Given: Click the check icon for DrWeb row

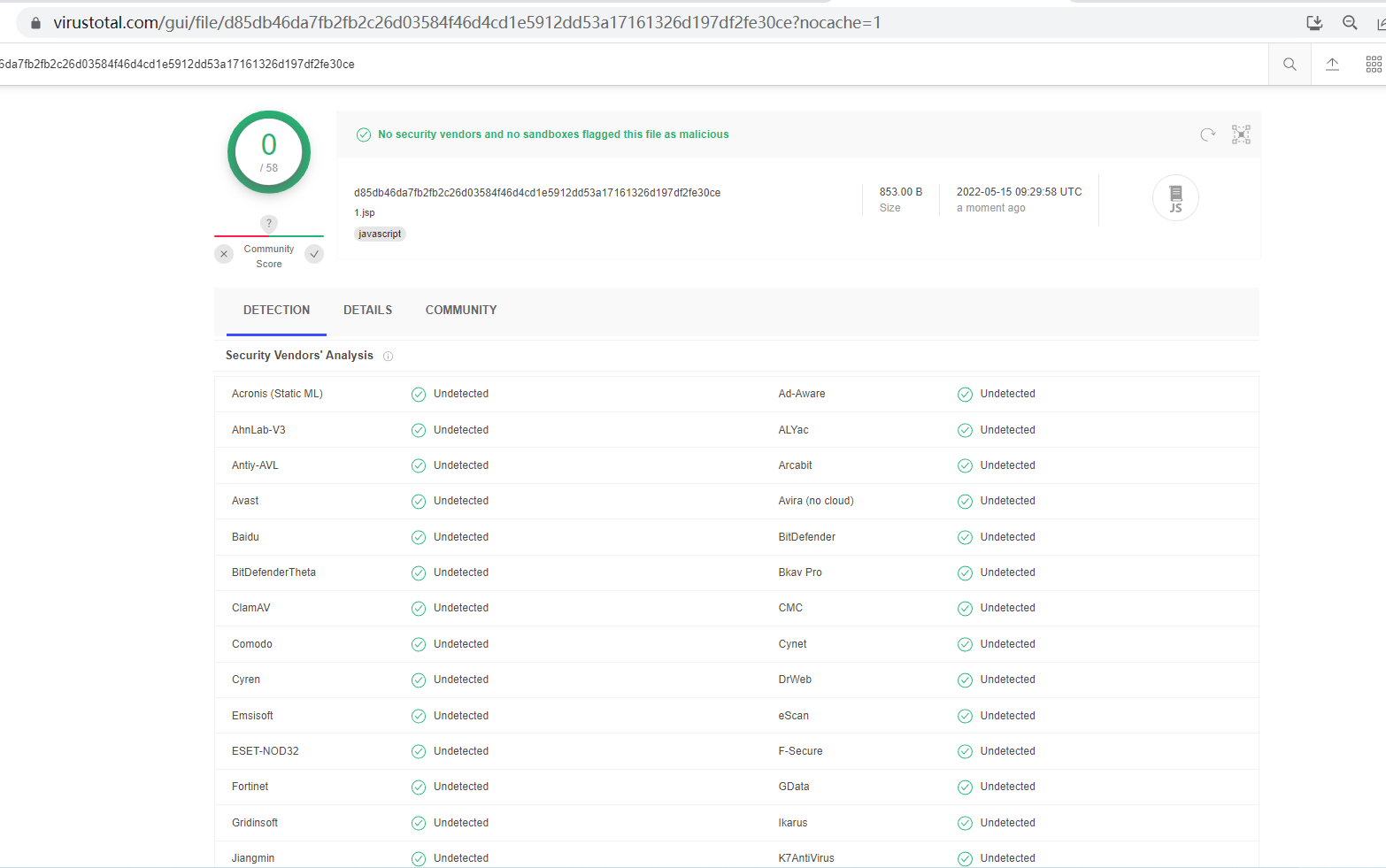Looking at the screenshot, I should [965, 680].
